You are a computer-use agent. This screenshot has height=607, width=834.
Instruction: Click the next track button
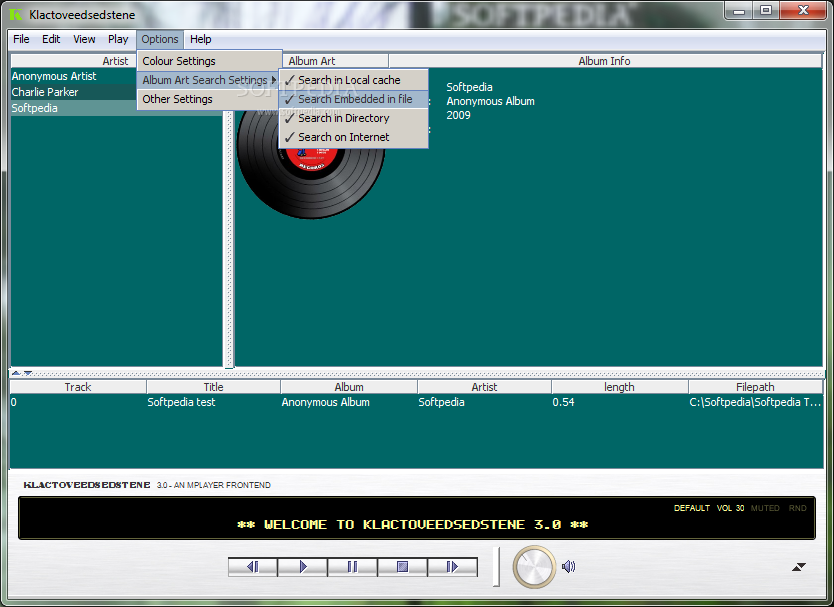(x=452, y=567)
